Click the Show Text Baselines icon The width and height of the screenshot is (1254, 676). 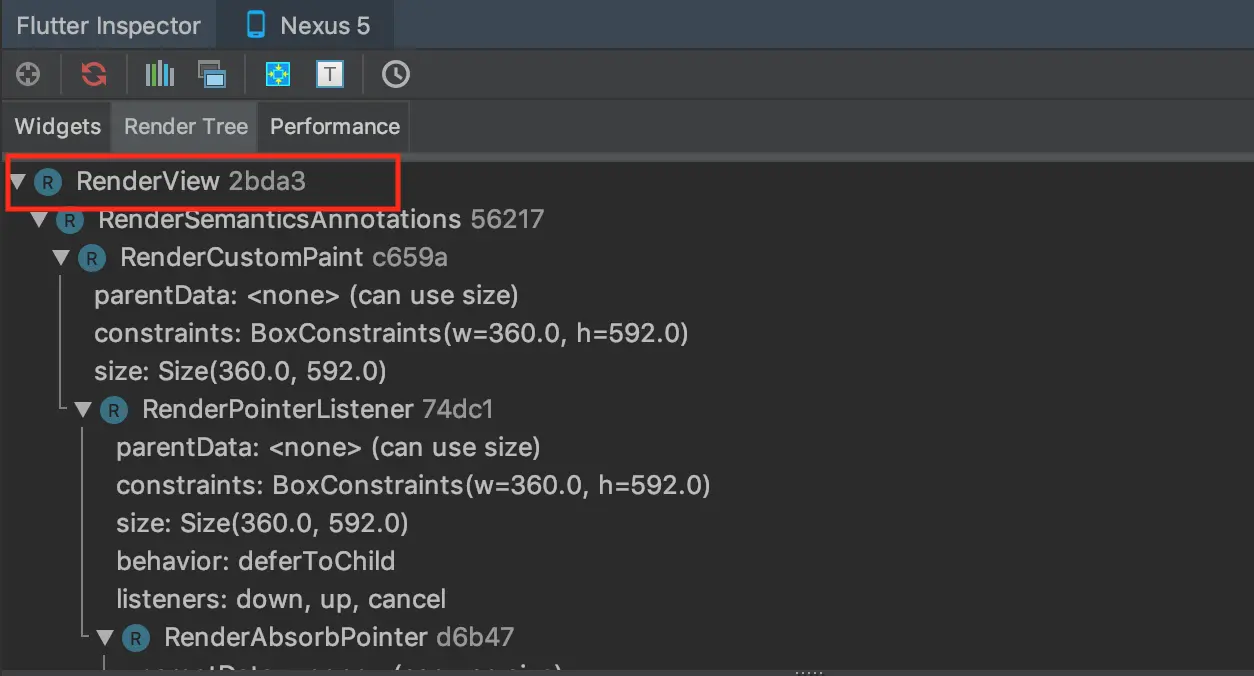coord(330,74)
